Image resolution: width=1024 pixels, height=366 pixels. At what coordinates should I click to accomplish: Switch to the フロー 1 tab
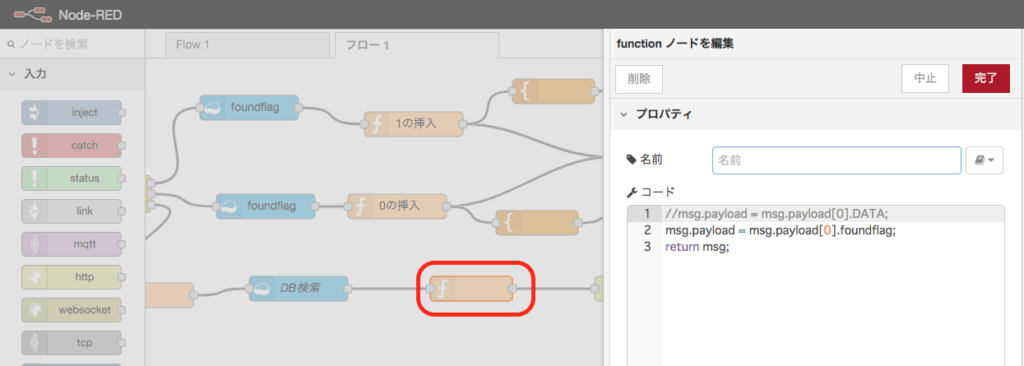417,45
